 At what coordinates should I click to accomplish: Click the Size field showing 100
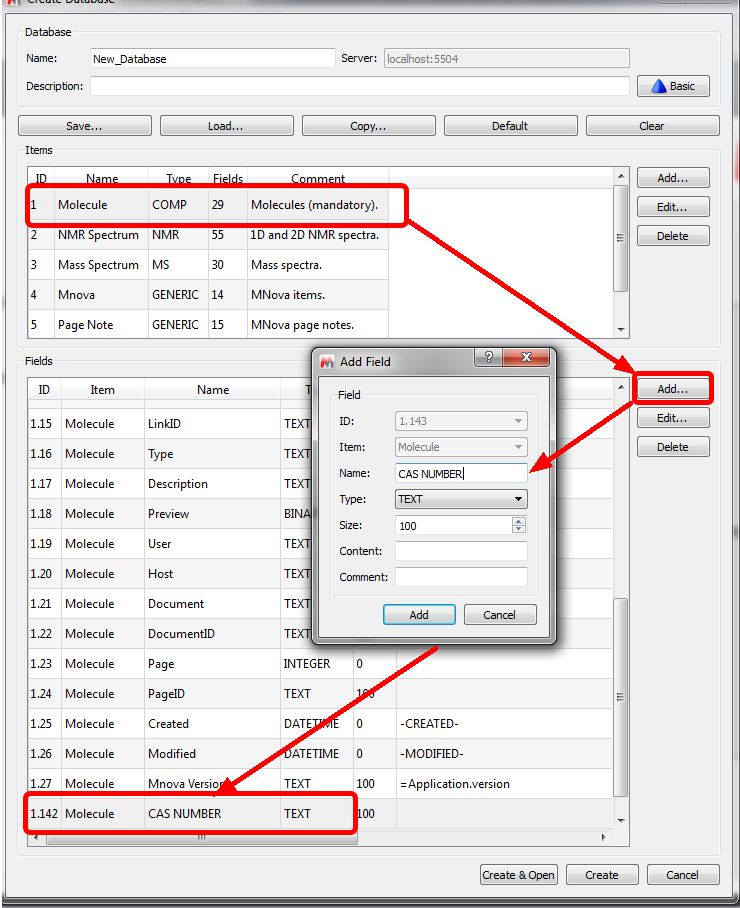pyautogui.click(x=454, y=526)
